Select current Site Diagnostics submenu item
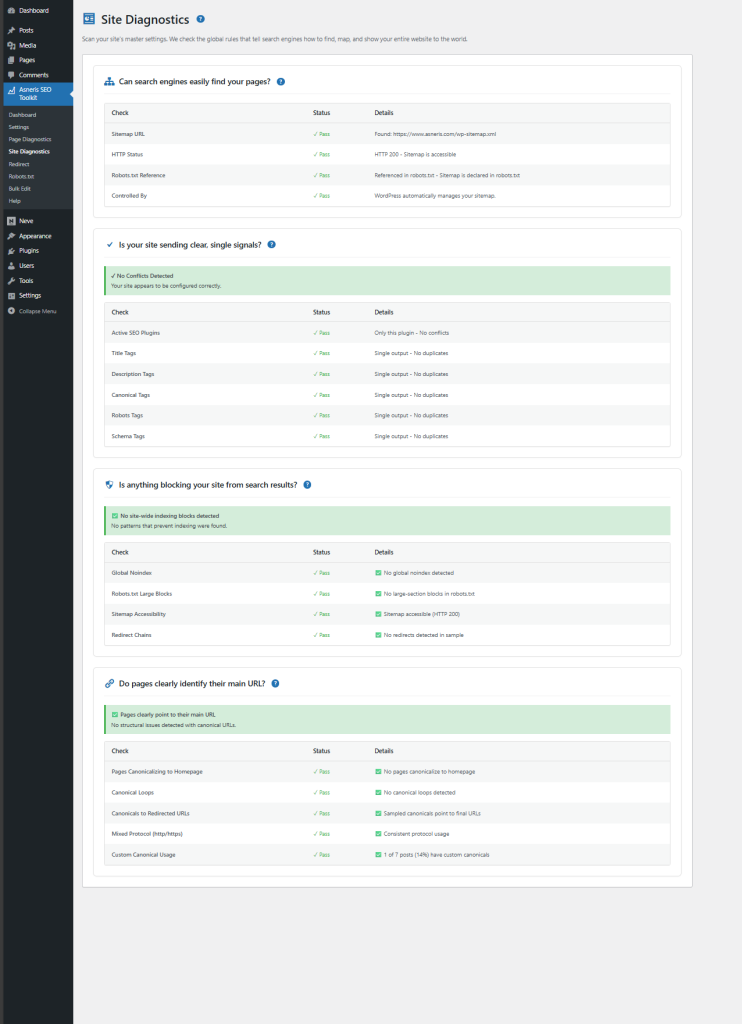This screenshot has width=742, height=1024. click(x=29, y=152)
